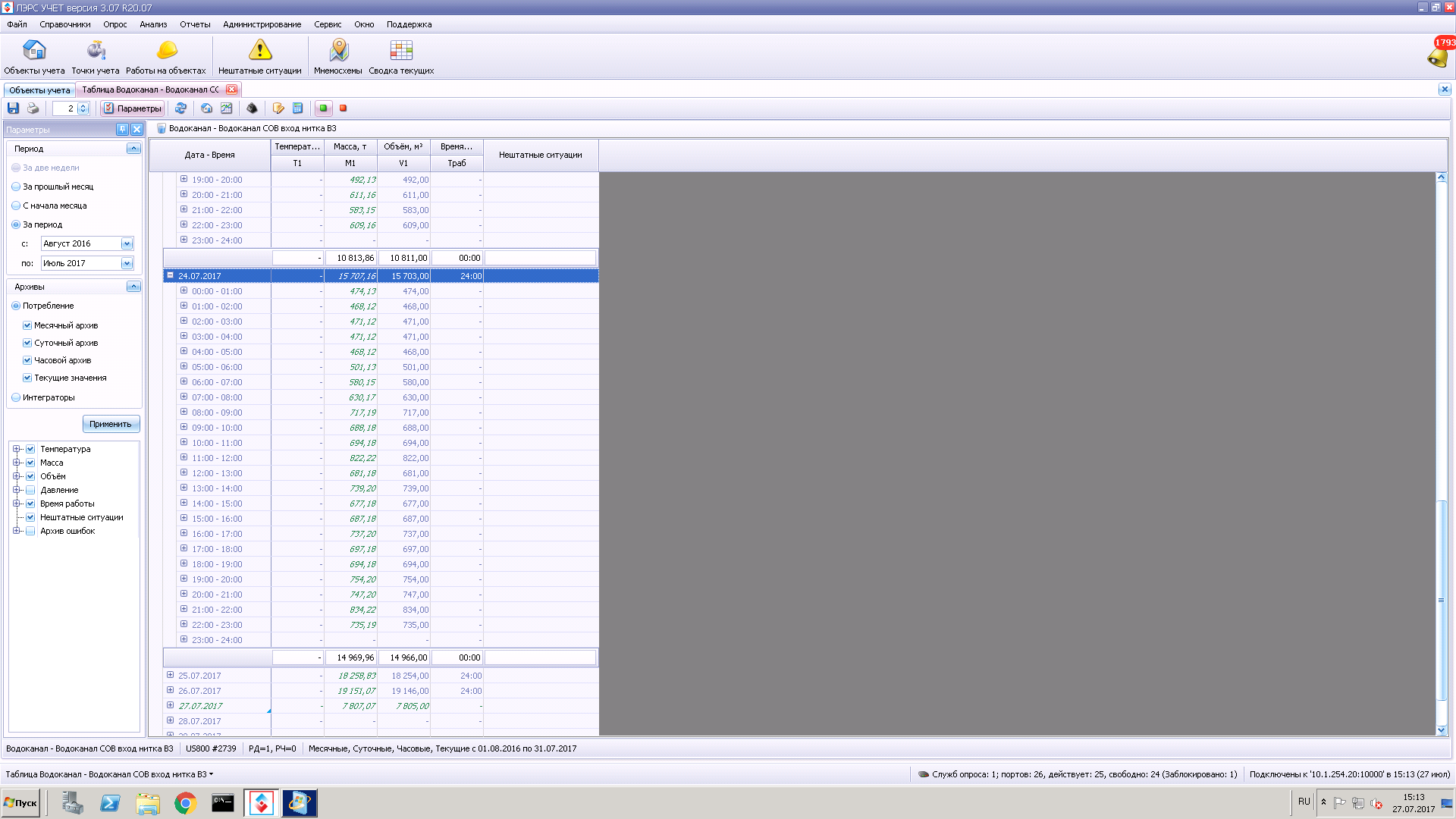This screenshot has height=819, width=1456.
Task: Click the red square stop button
Action: 343,108
